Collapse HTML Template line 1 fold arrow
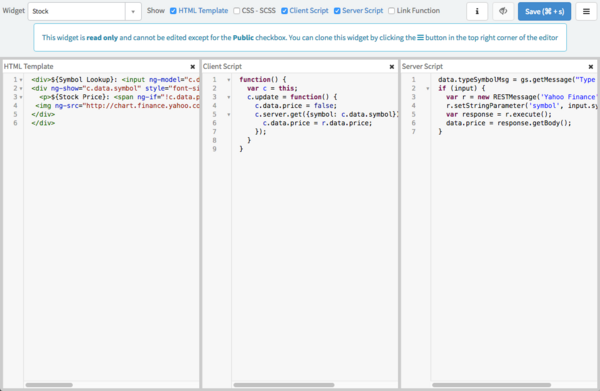The image size is (600, 391). click(x=21, y=80)
